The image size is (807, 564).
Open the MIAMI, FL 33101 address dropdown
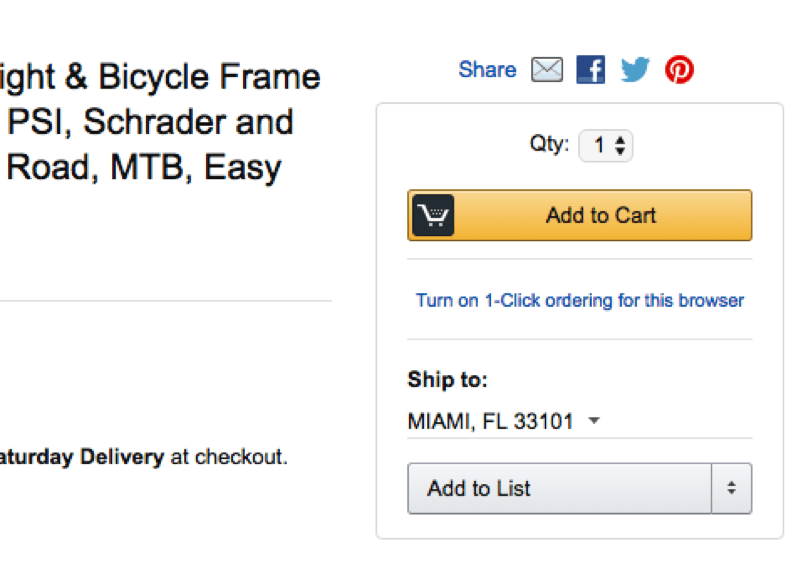pyautogui.click(x=504, y=421)
